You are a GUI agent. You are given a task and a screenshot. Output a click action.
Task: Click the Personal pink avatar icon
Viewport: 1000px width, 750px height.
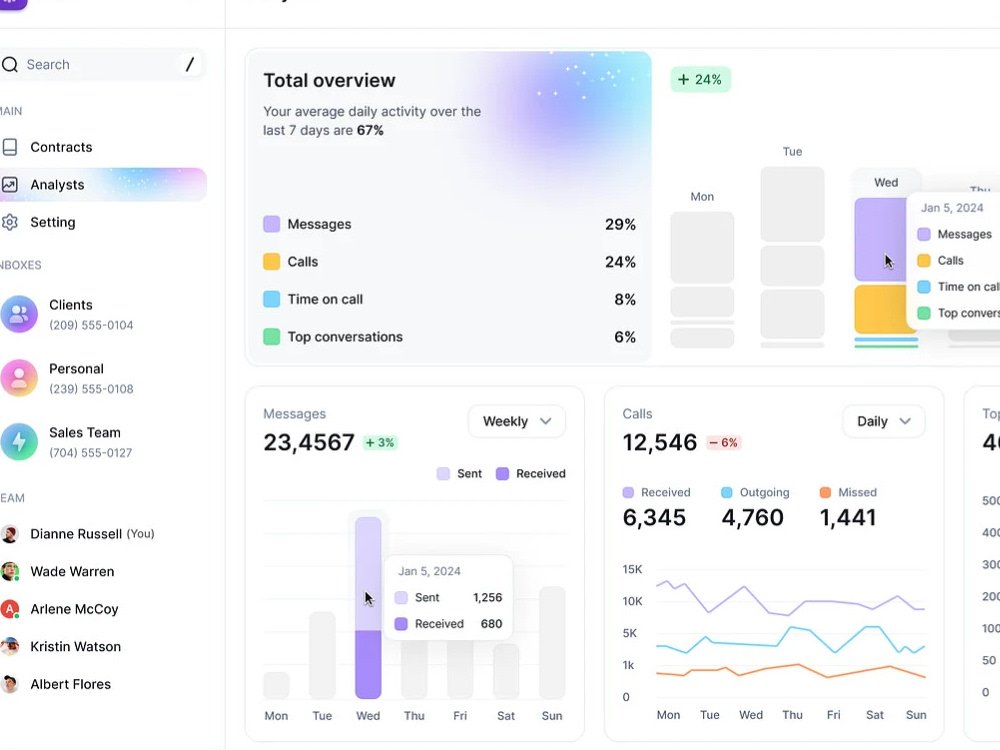click(19, 378)
